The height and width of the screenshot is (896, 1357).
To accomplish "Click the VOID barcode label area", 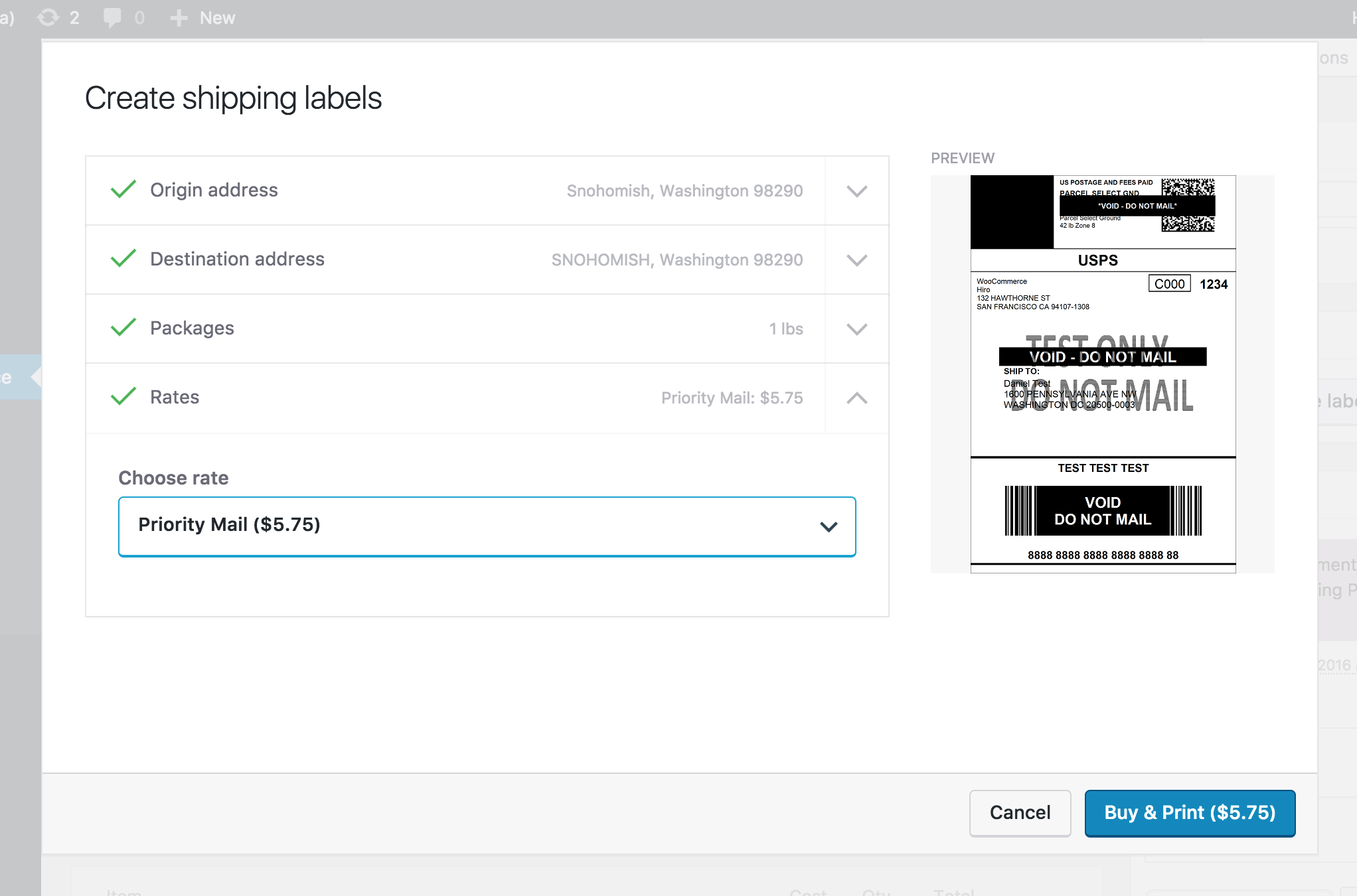I will pyautogui.click(x=1100, y=510).
